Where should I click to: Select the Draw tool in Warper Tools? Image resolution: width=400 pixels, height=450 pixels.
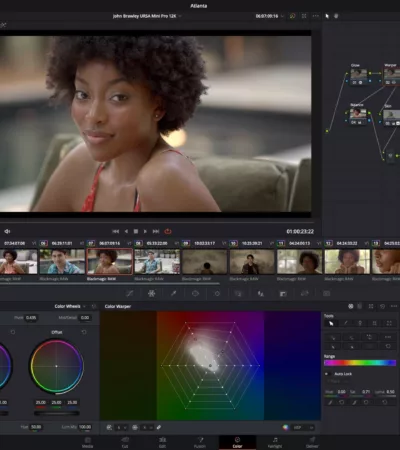point(346,323)
